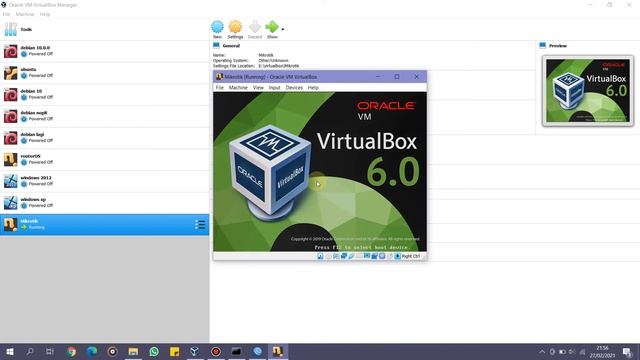Open Settings with the orange gear icon

pyautogui.click(x=235, y=27)
